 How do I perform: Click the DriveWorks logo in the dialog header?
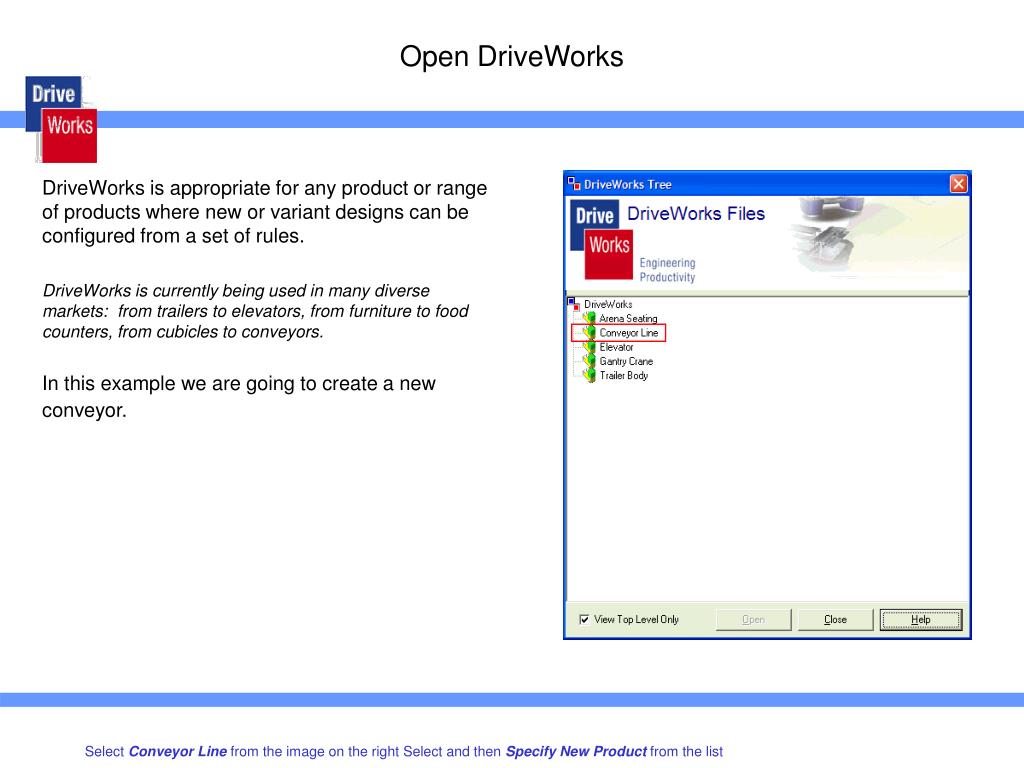[x=601, y=240]
